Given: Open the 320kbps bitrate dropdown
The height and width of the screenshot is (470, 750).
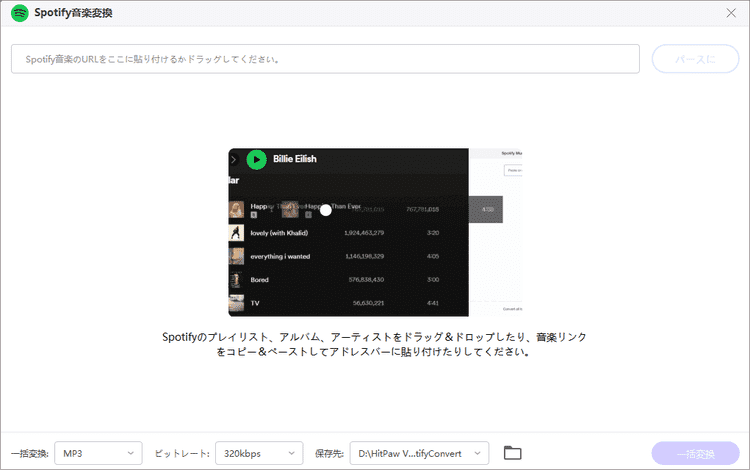Looking at the screenshot, I should (259, 453).
